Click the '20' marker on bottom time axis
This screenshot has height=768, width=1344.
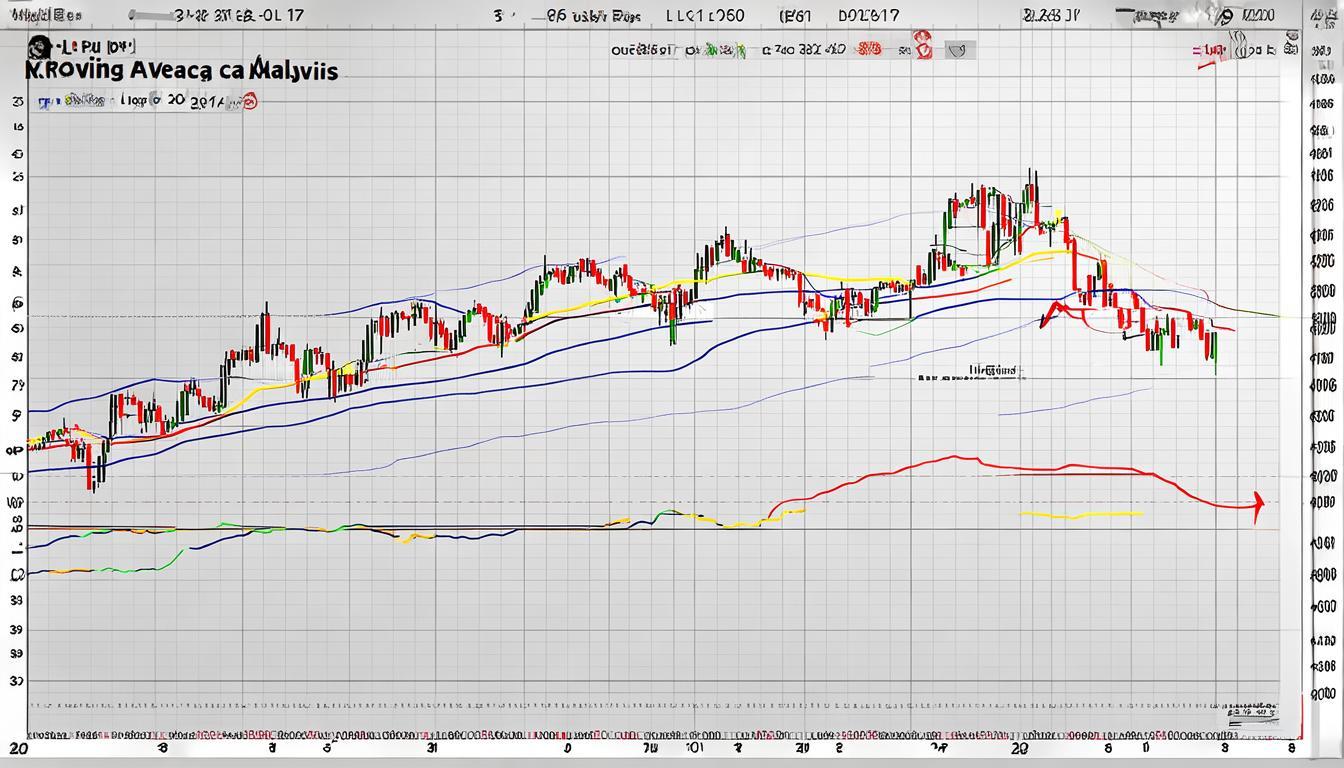tap(1019, 747)
